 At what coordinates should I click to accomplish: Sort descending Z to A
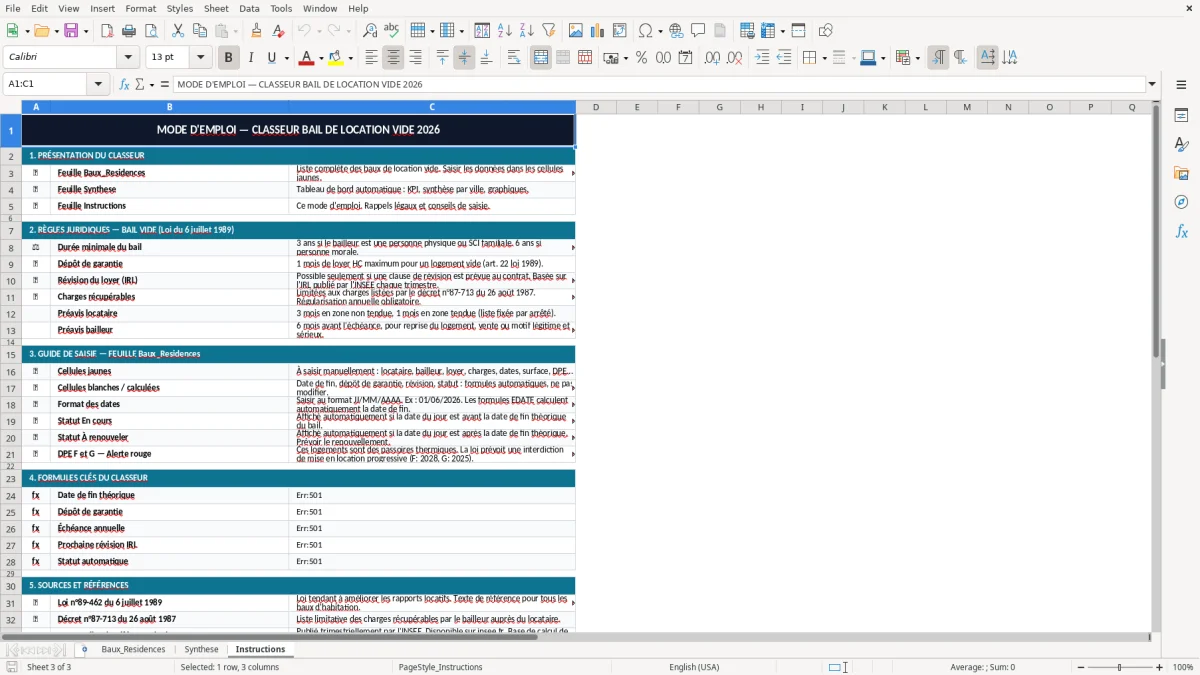[527, 31]
